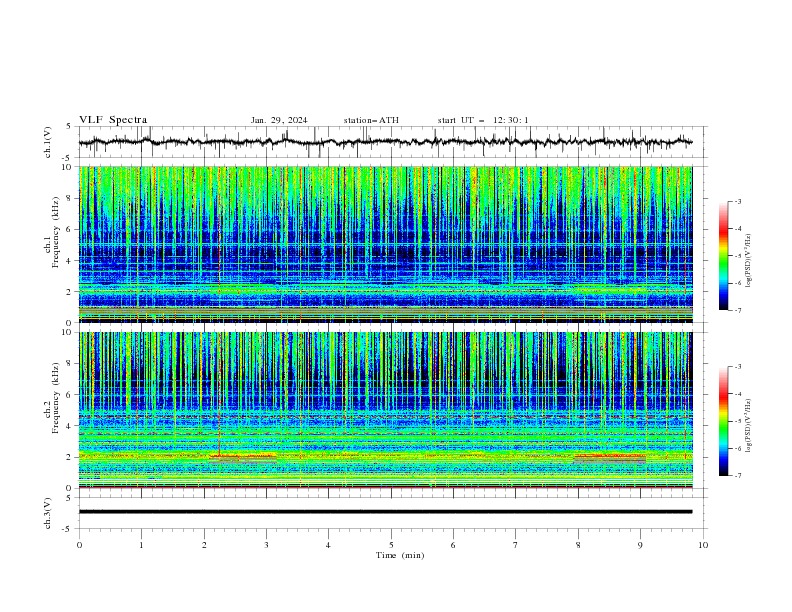This screenshot has height=612, width=792.
Task: Click the "-3" label on ch.2 colorbar
Action: tap(738, 367)
